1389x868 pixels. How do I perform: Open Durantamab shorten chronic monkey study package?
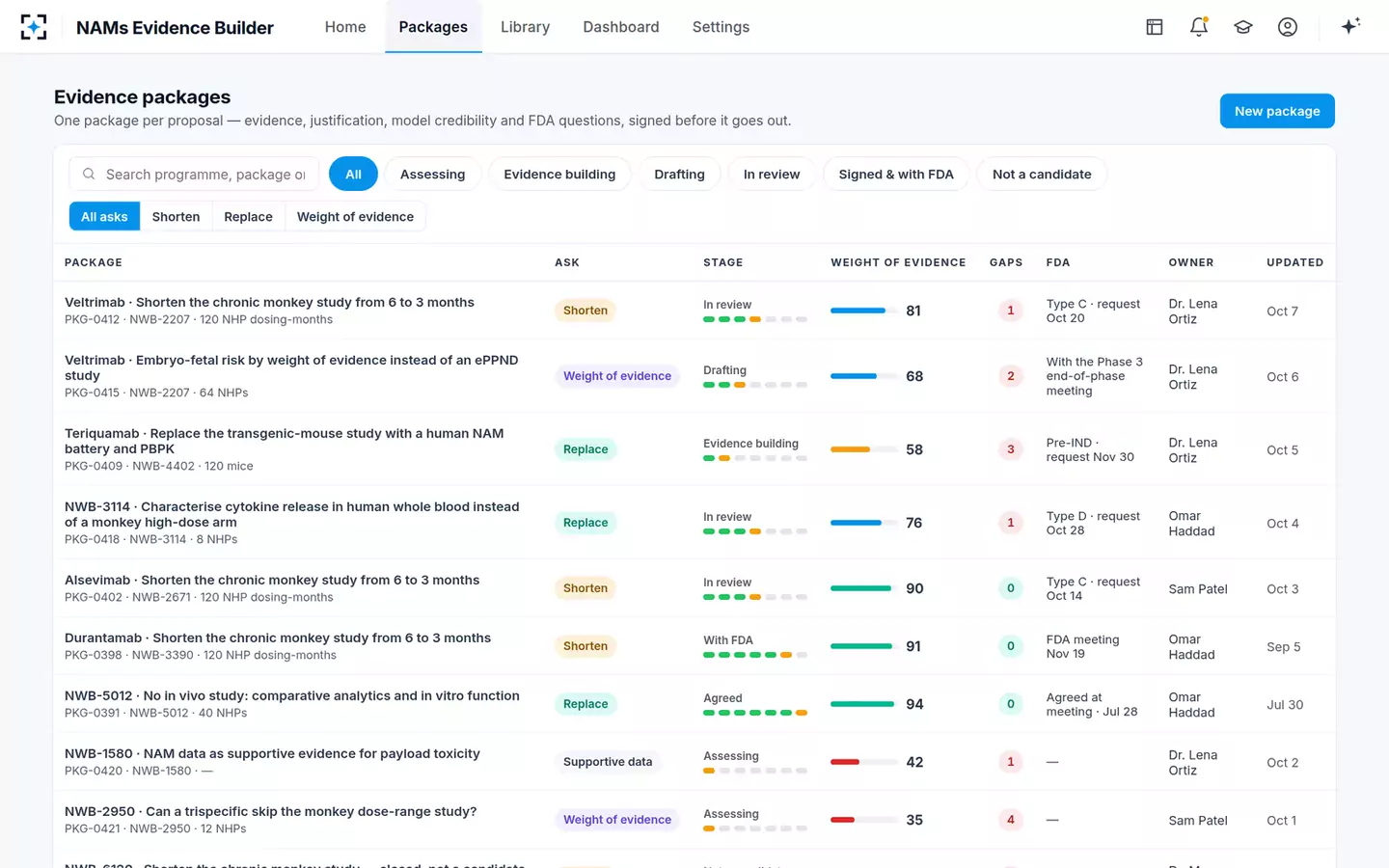pos(278,638)
